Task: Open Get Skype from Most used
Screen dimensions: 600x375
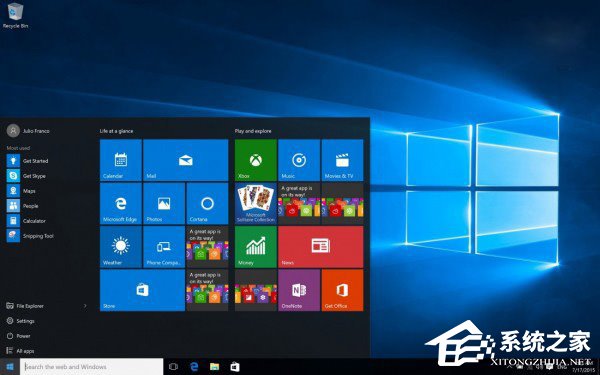Action: (26, 176)
